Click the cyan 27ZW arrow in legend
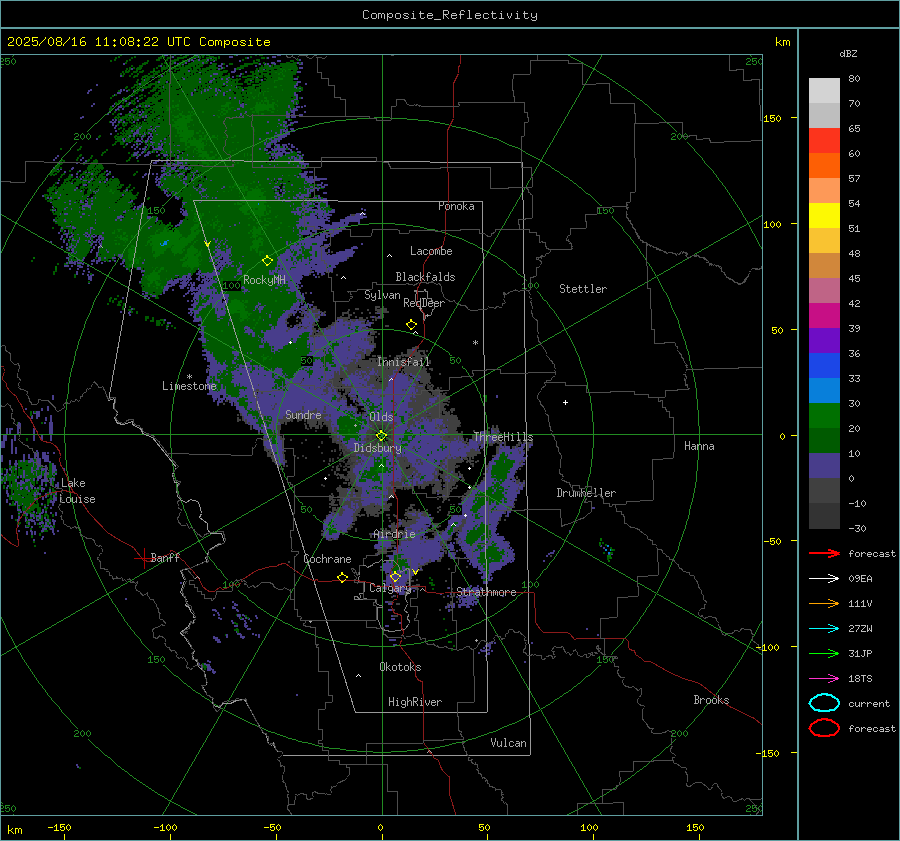 (824, 629)
